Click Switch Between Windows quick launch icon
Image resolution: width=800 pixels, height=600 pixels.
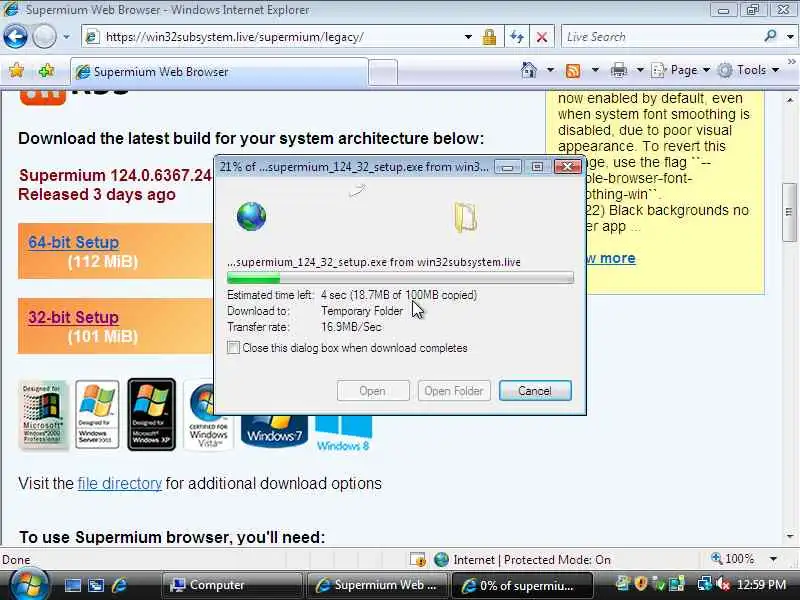(96, 585)
